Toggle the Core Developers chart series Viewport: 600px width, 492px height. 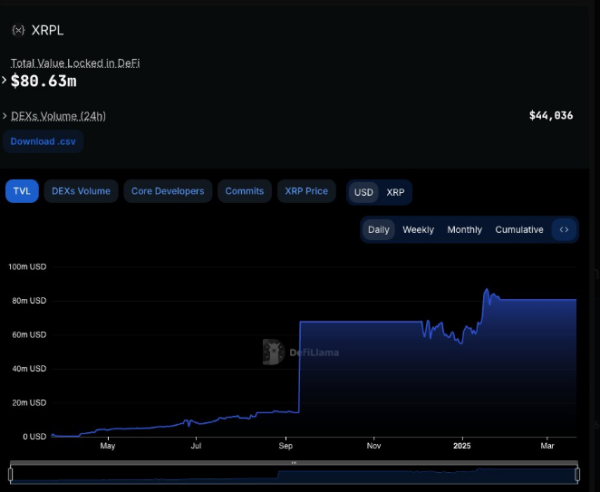pyautogui.click(x=168, y=191)
